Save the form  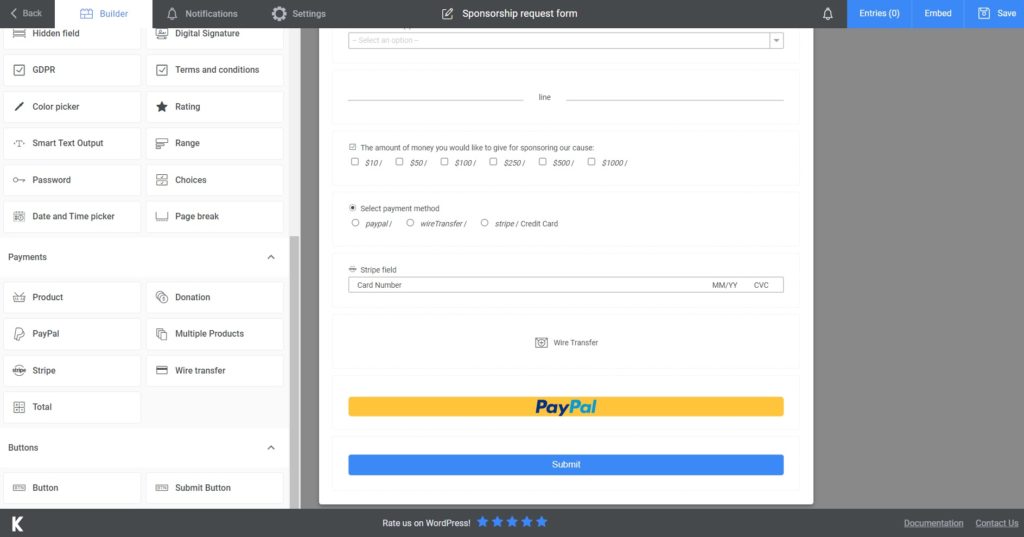click(x=997, y=14)
